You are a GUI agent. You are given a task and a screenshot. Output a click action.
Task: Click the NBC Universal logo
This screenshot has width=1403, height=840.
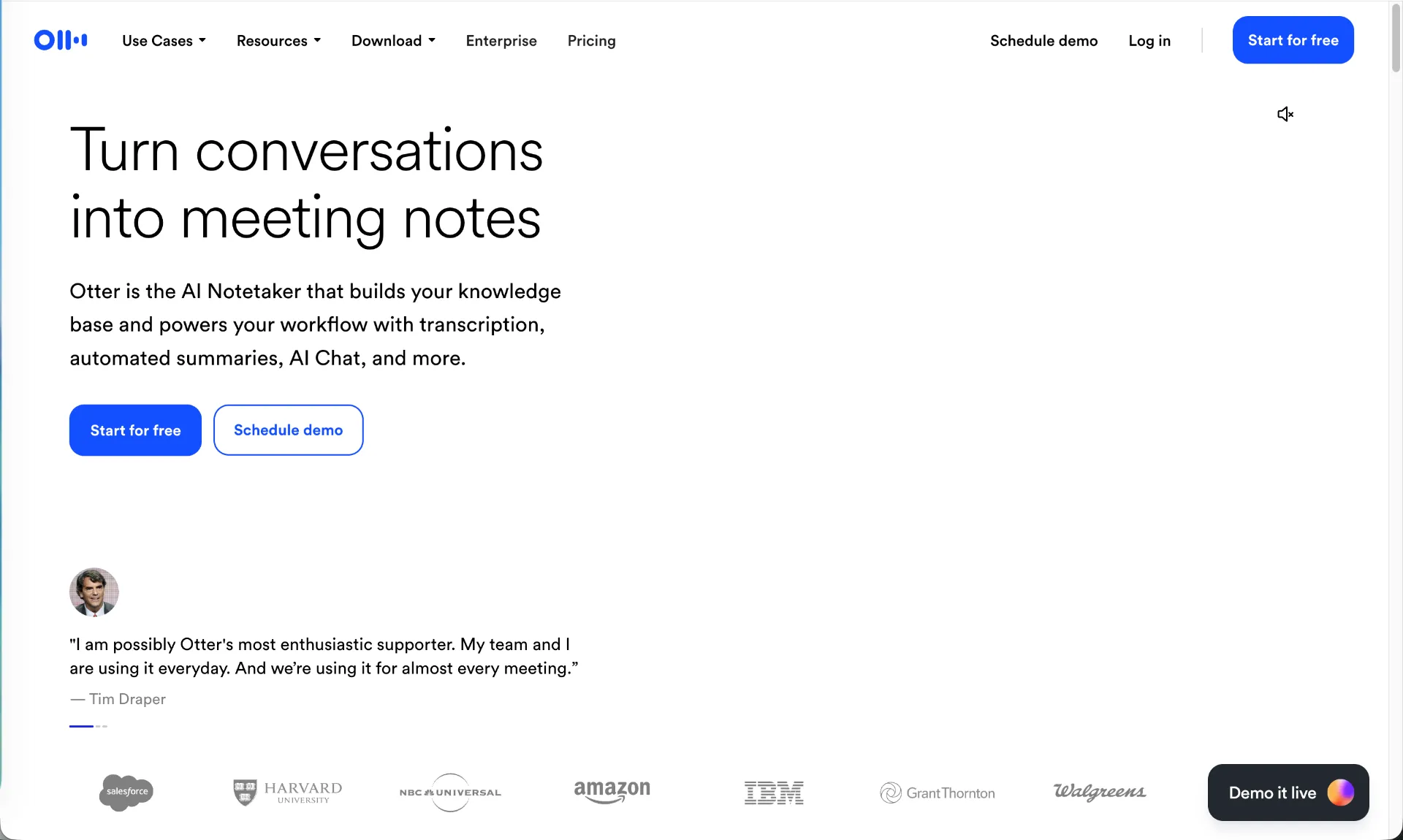click(x=450, y=793)
